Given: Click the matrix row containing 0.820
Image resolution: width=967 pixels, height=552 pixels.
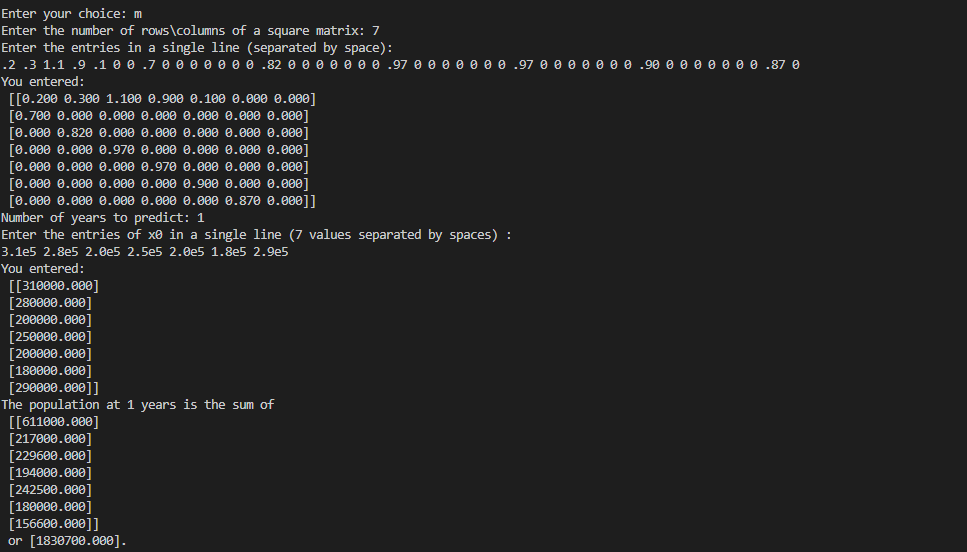Looking at the screenshot, I should click(158, 133).
